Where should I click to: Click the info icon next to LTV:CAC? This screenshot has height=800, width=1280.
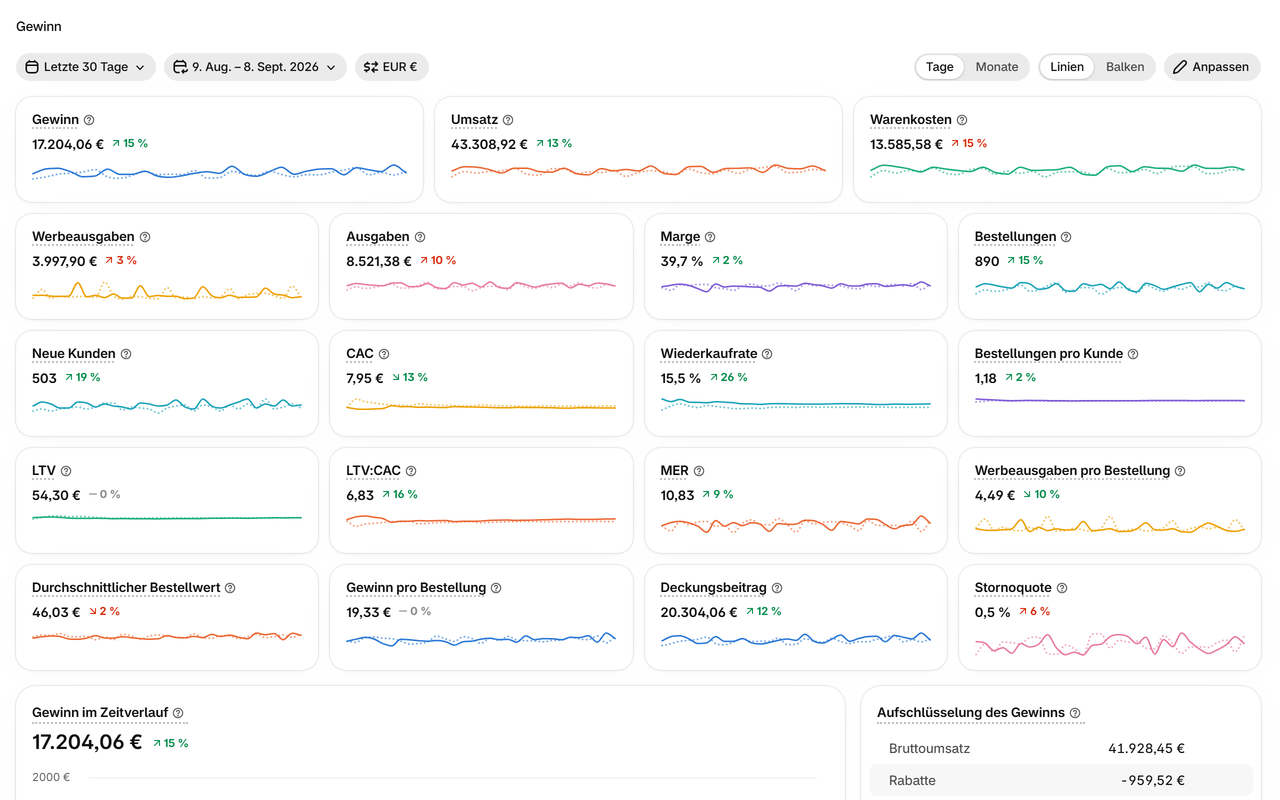(x=411, y=471)
